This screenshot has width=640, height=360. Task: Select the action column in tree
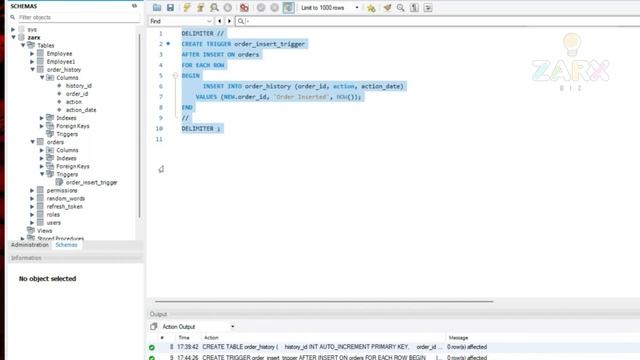click(74, 102)
